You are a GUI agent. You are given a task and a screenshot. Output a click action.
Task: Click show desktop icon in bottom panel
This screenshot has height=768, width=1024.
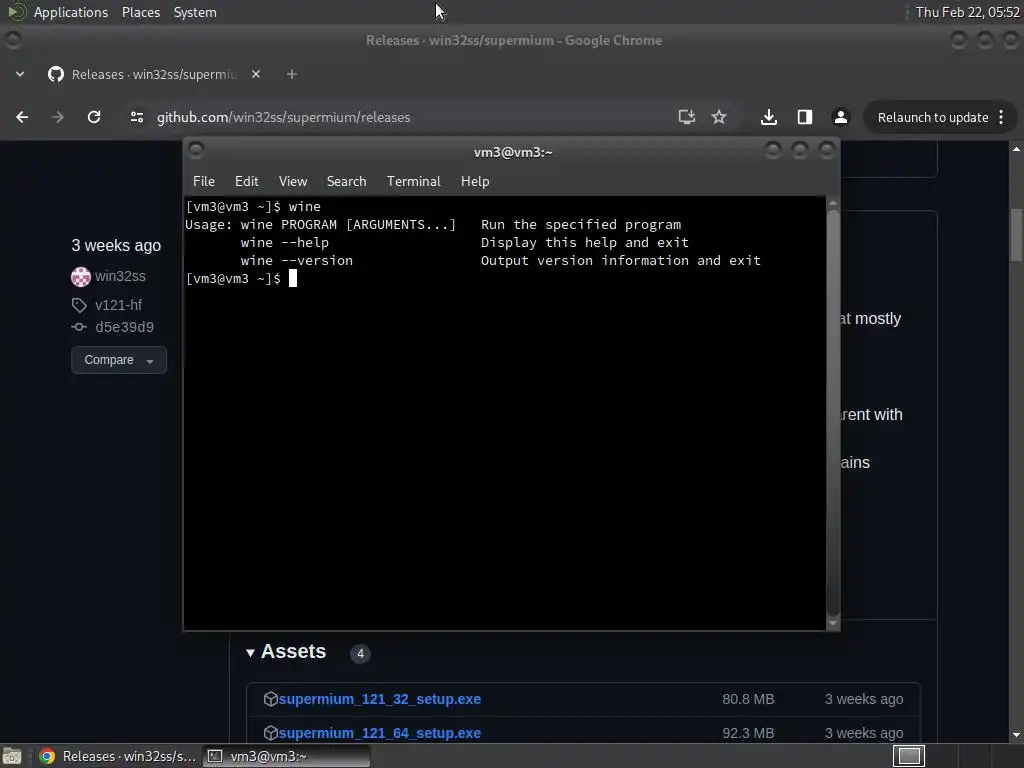[x=12, y=756]
